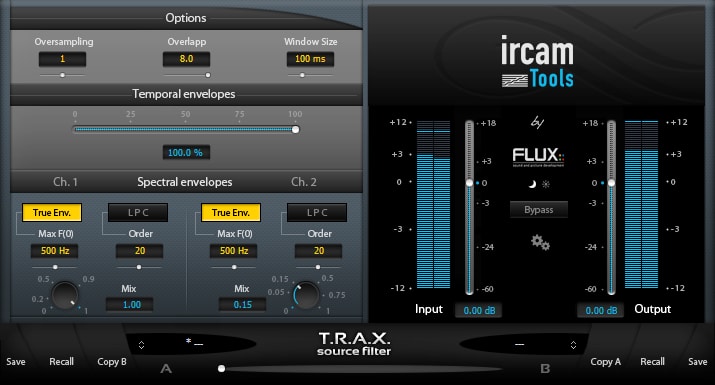The width and height of the screenshot is (715, 385).
Task: Click the FLUX logo
Action: 538,156
